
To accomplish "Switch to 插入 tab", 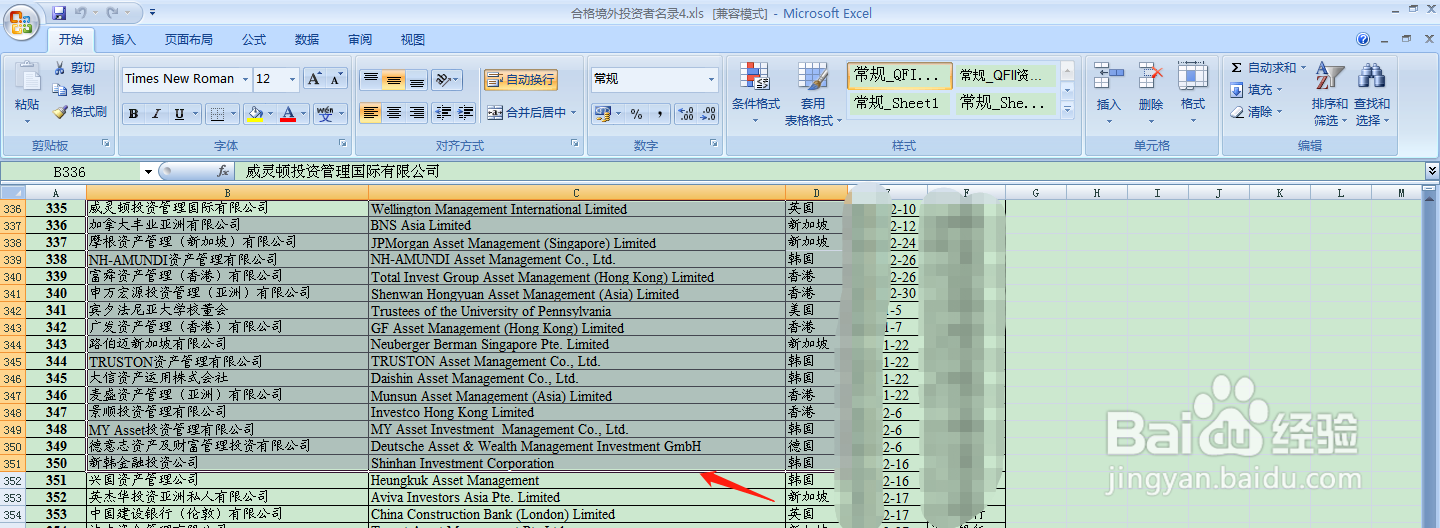I will [x=124, y=40].
